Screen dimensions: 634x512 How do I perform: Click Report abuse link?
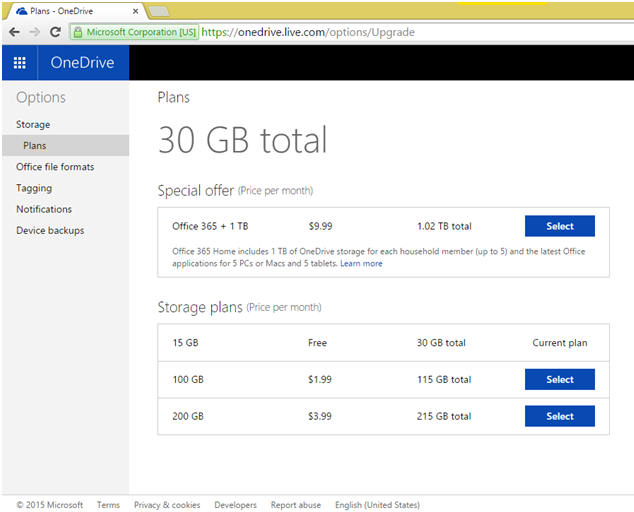pos(296,505)
